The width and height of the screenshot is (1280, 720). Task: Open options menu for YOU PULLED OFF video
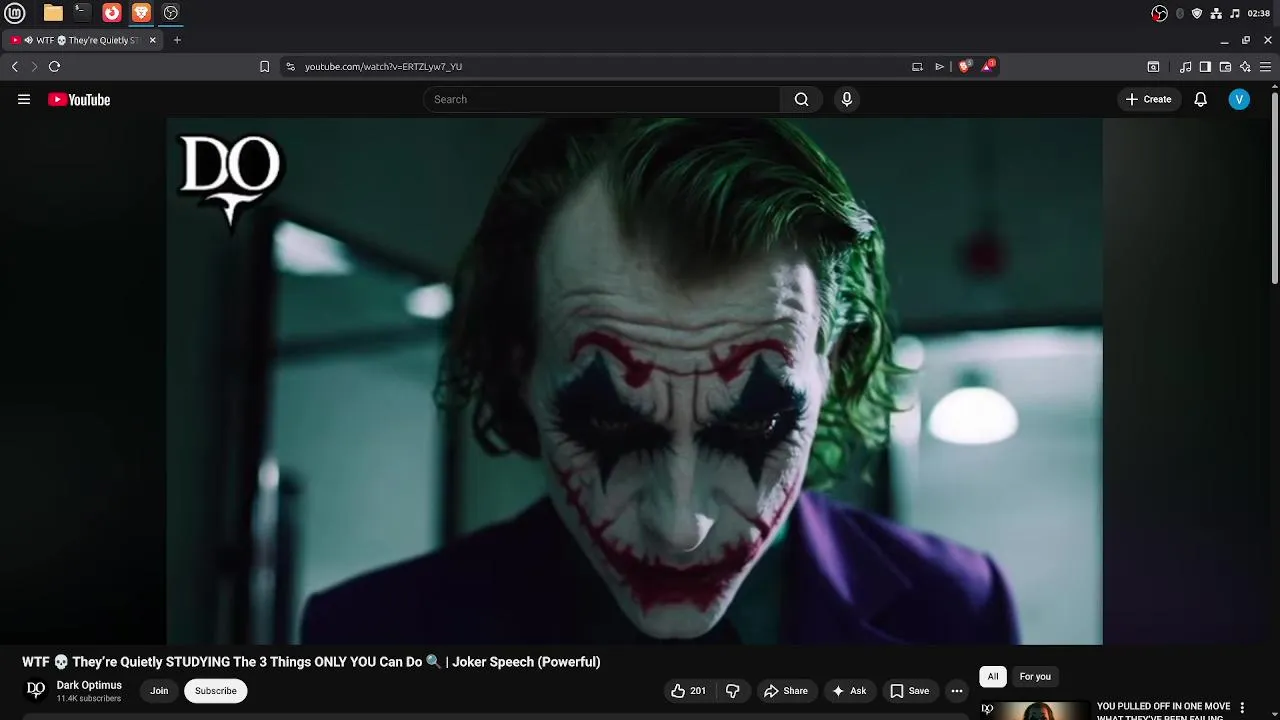(x=1242, y=708)
